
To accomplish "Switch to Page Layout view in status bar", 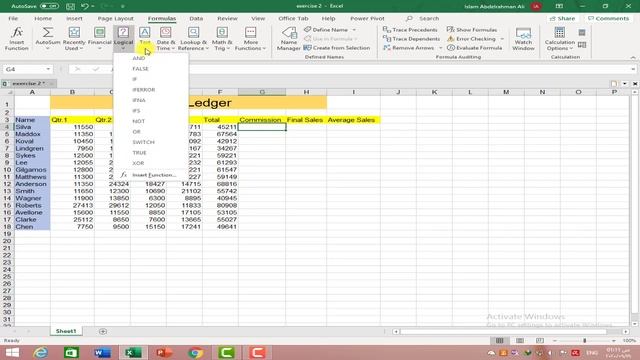I will click(x=520, y=340).
